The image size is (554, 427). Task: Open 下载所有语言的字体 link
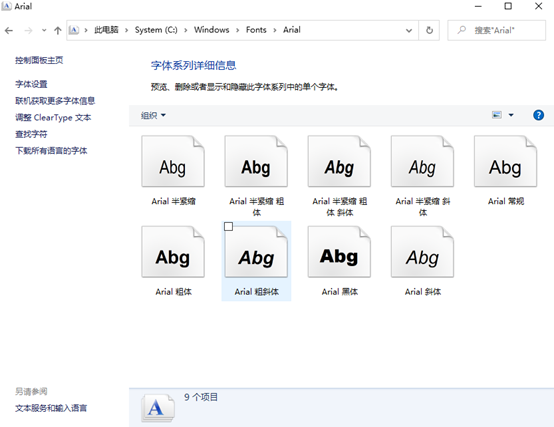point(51,151)
